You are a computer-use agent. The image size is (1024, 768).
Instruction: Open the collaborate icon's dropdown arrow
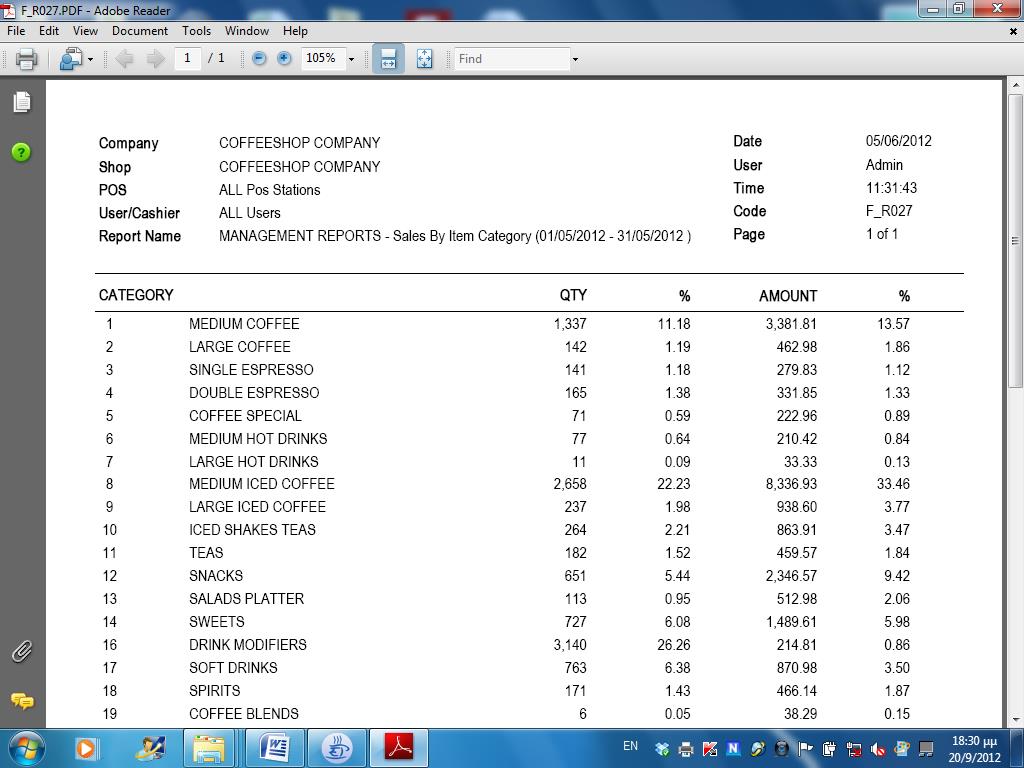point(90,59)
